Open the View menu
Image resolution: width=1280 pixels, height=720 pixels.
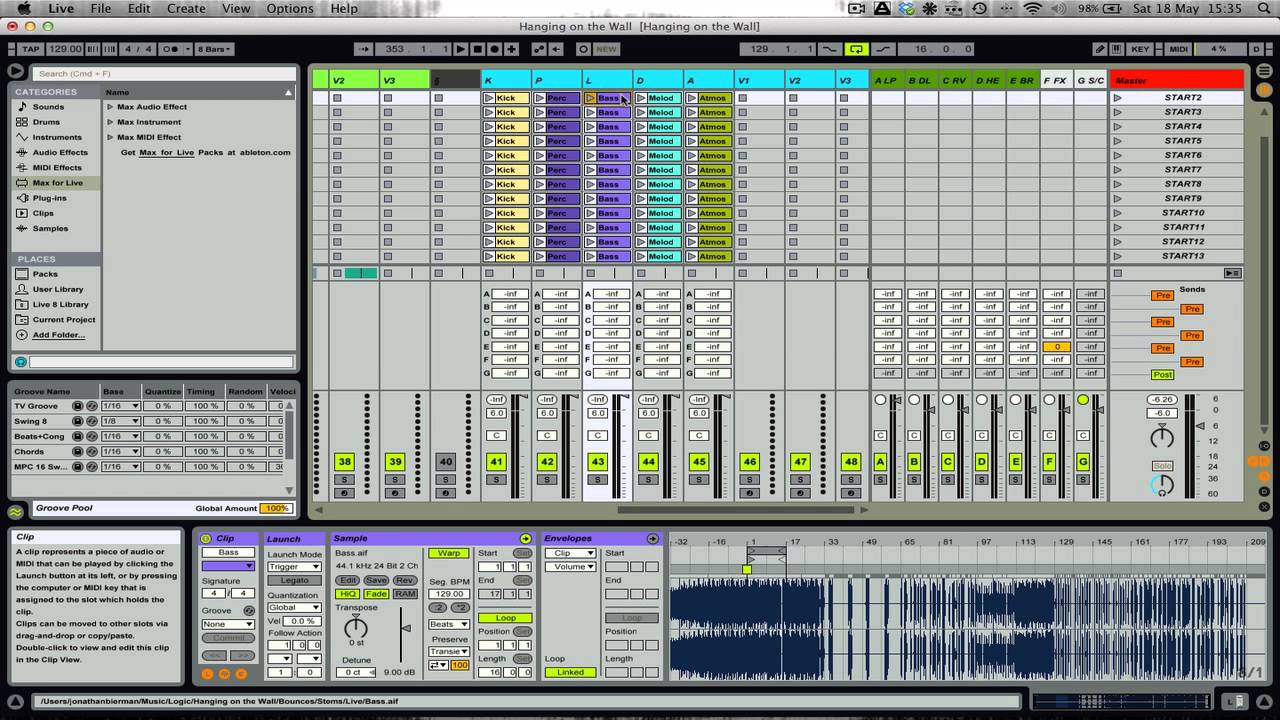click(236, 9)
